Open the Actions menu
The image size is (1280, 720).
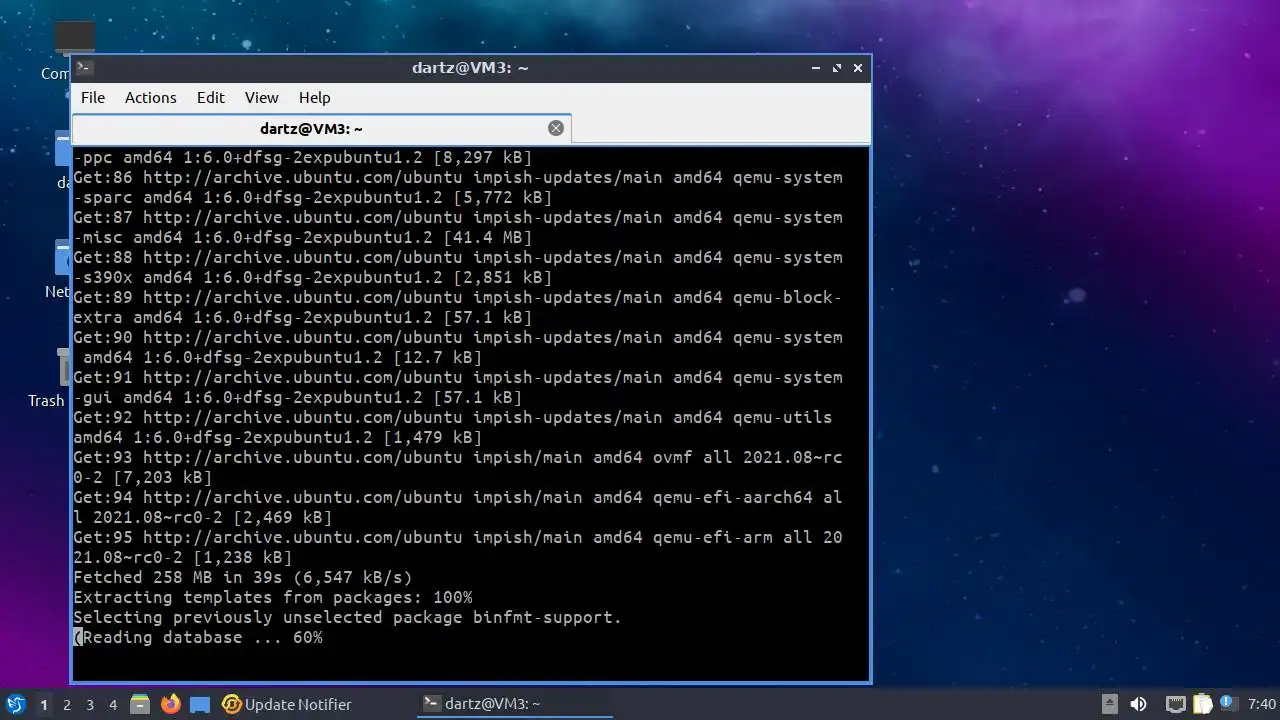tap(151, 97)
